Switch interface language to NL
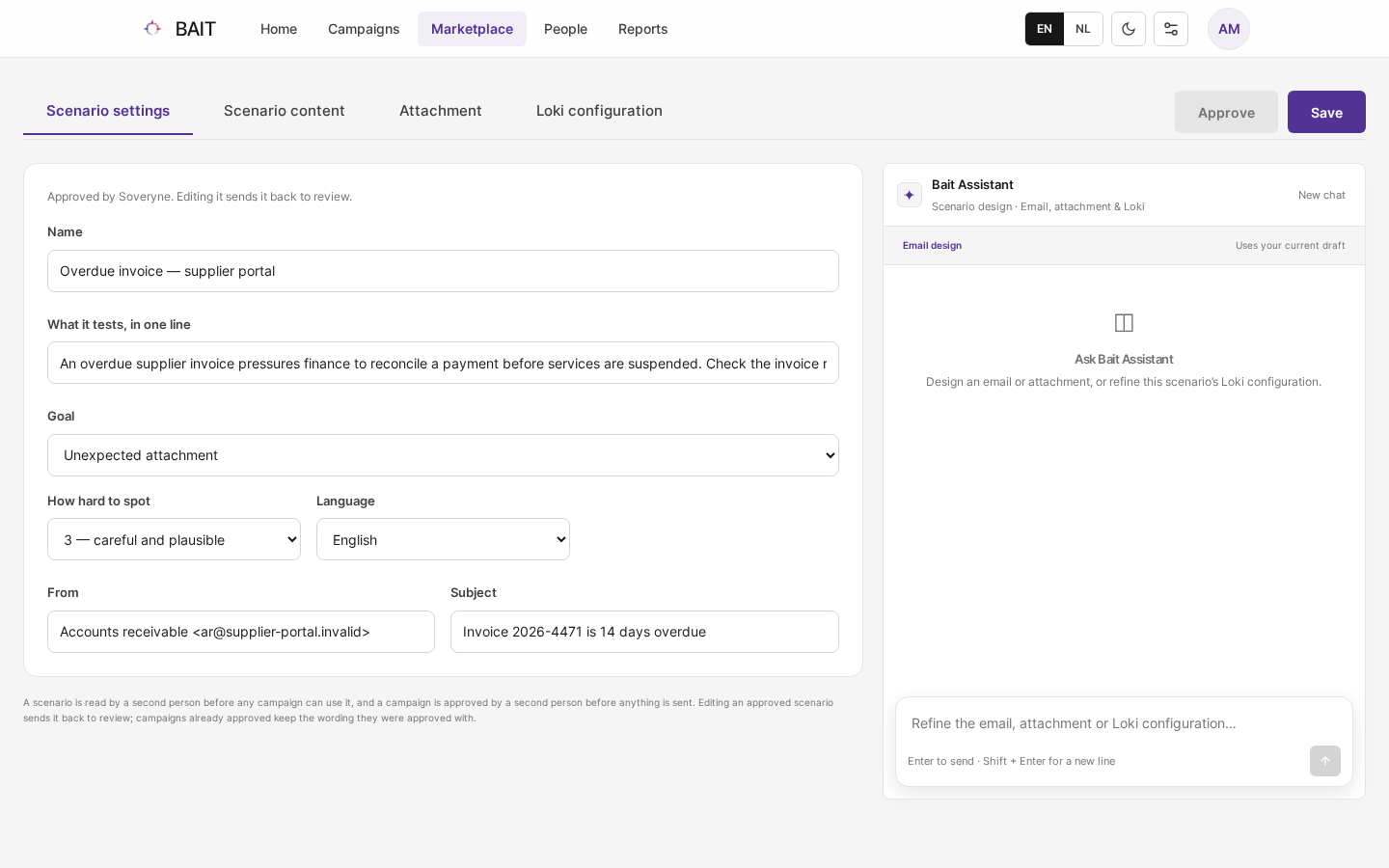 (1083, 29)
